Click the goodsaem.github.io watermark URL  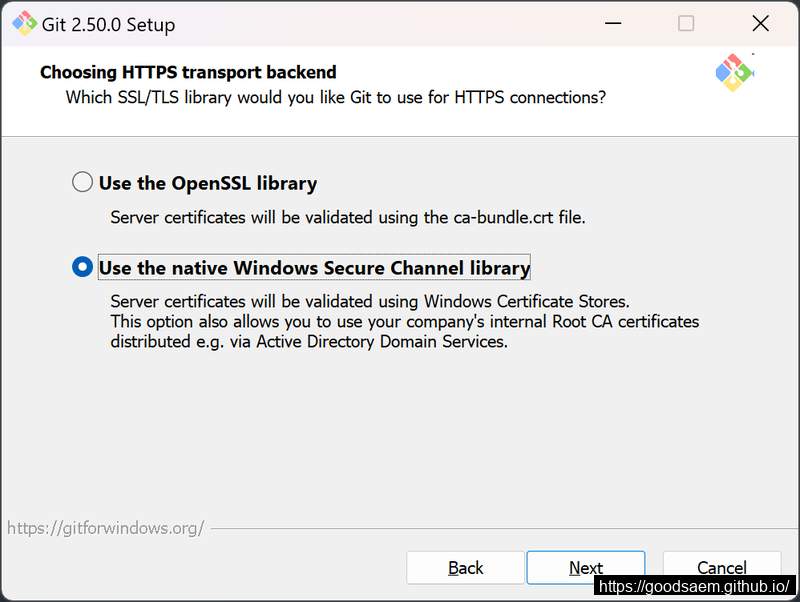click(x=694, y=586)
